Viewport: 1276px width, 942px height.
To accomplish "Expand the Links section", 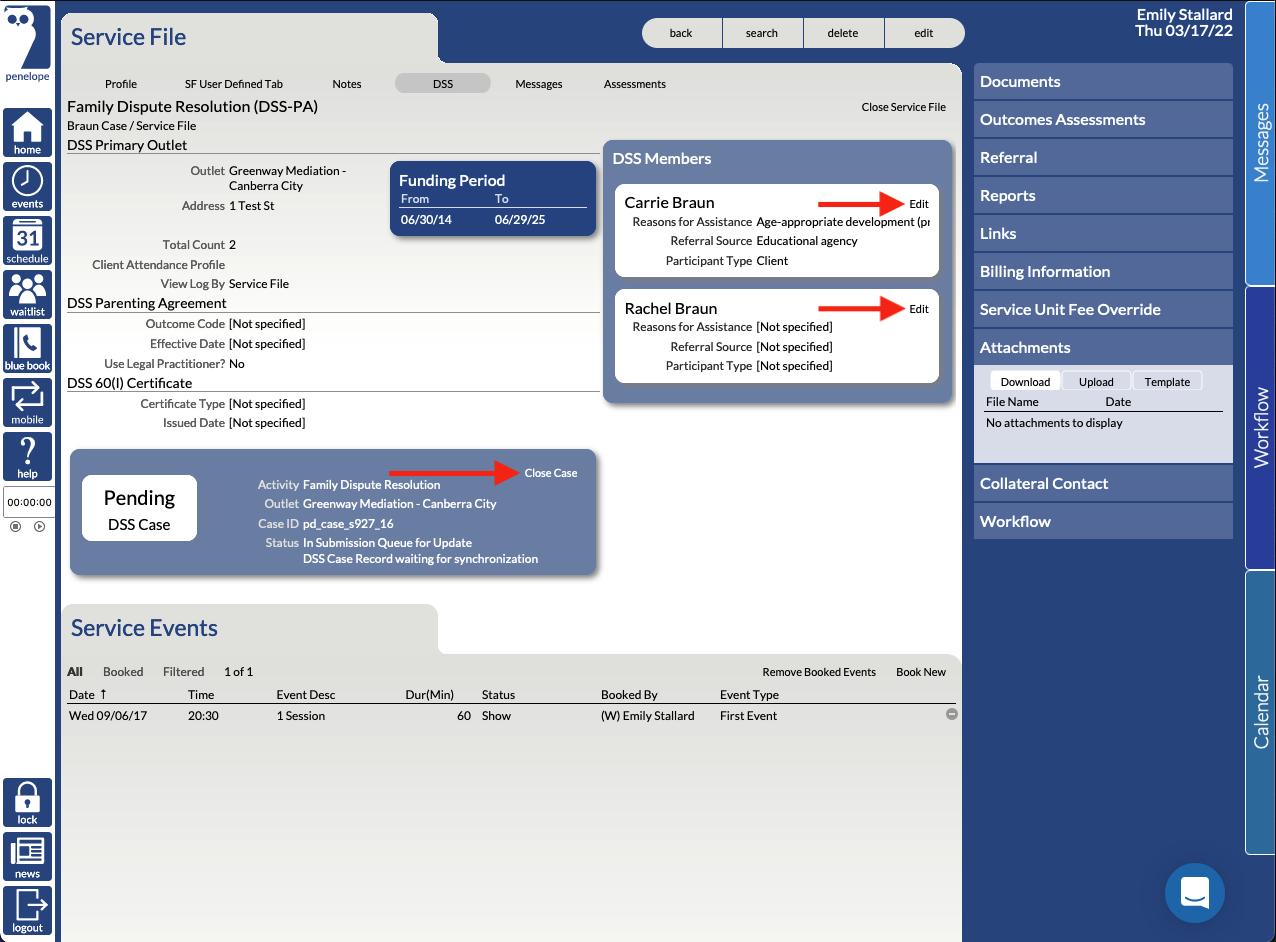I will (x=1103, y=234).
